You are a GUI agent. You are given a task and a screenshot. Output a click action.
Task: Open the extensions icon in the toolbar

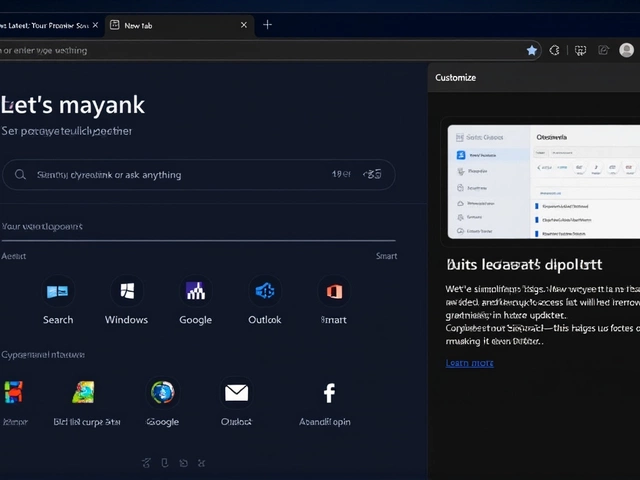[x=556, y=50]
